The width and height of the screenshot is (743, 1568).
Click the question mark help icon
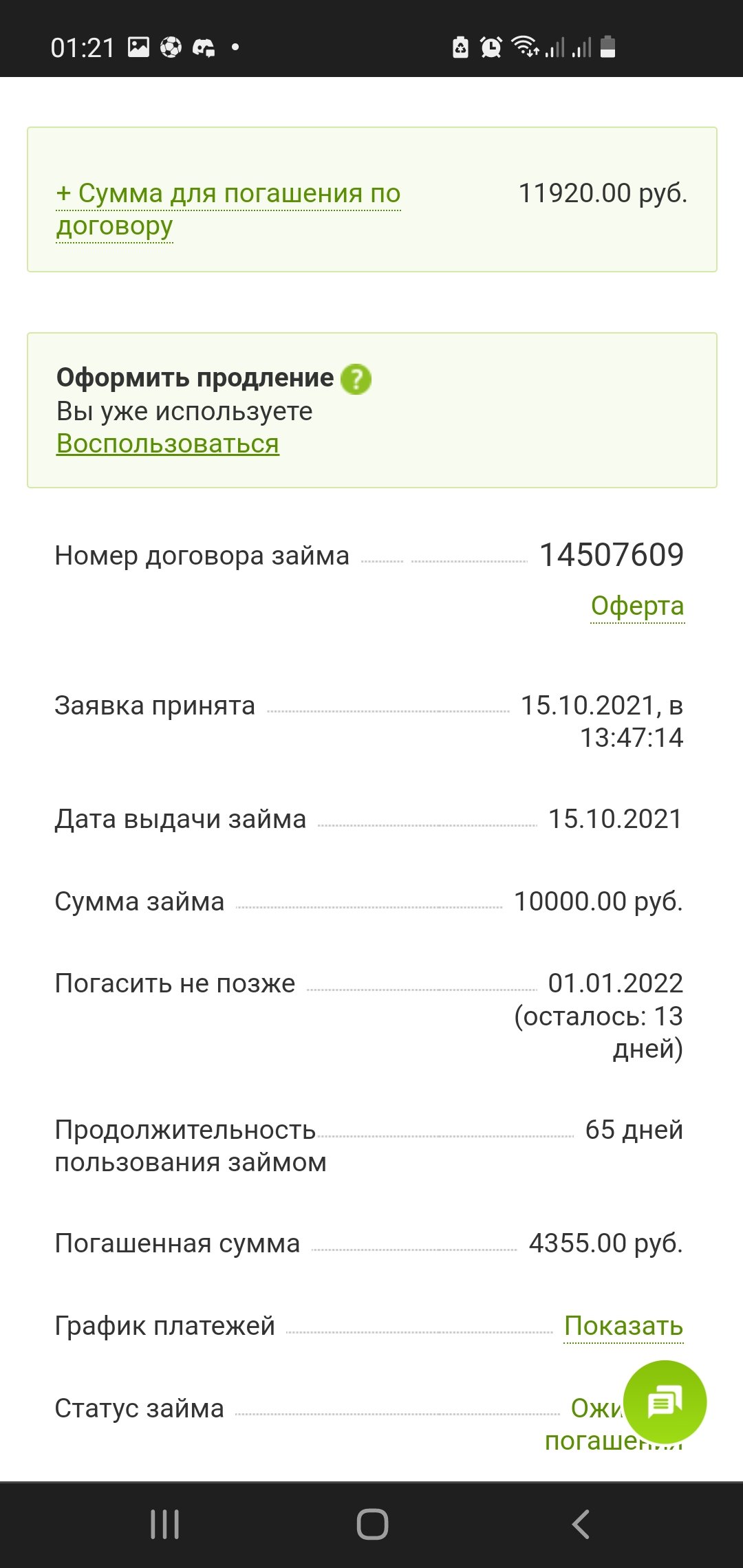point(356,379)
